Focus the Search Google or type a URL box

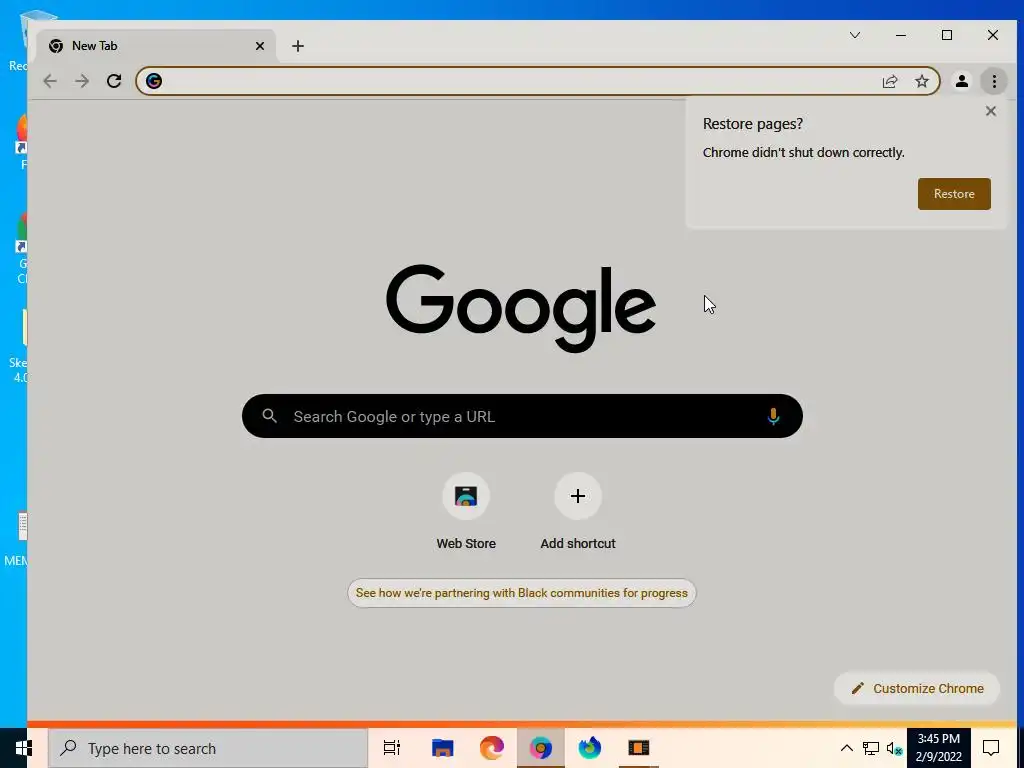[x=522, y=416]
